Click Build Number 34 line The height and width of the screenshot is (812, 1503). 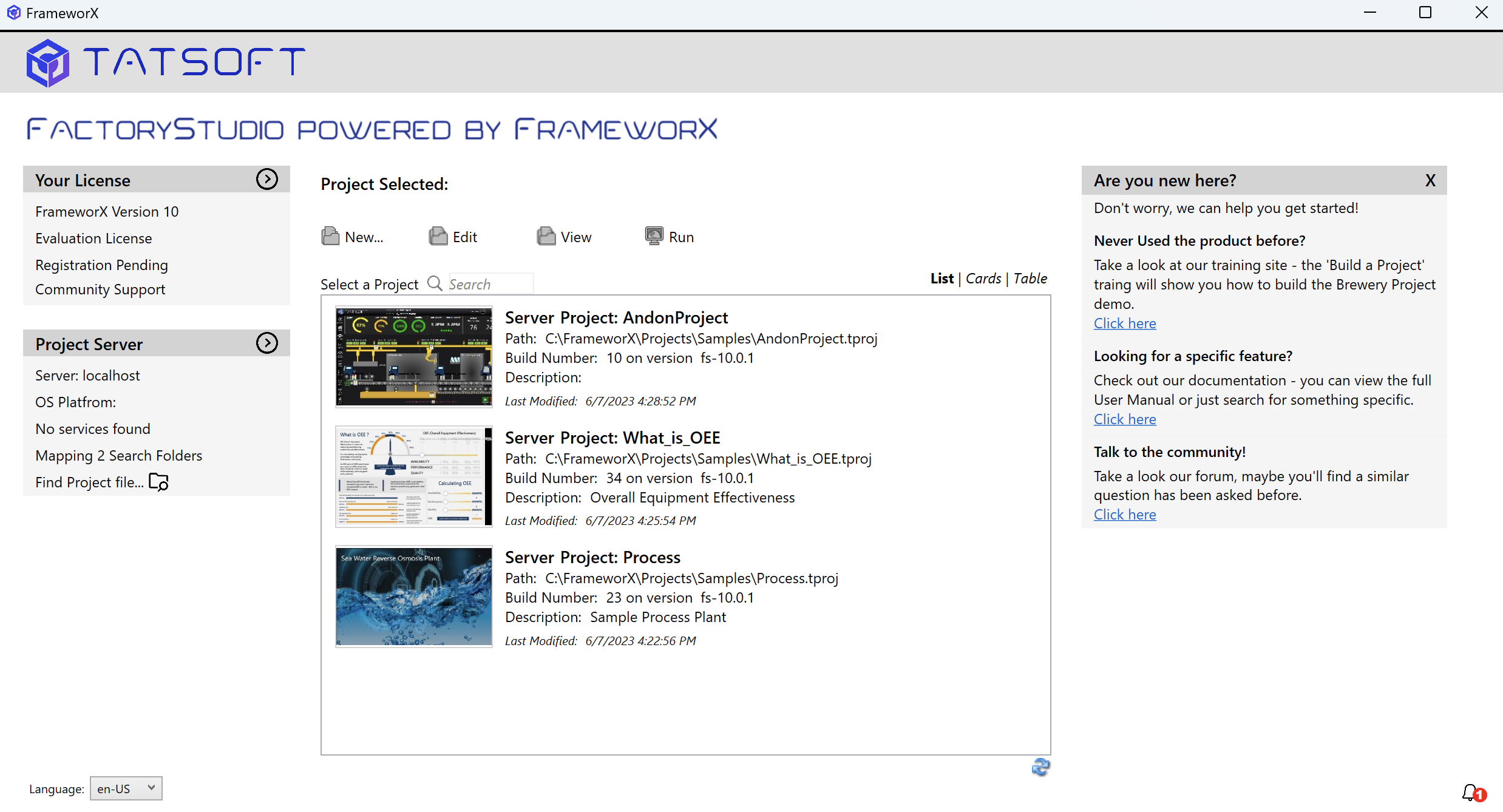pos(629,478)
